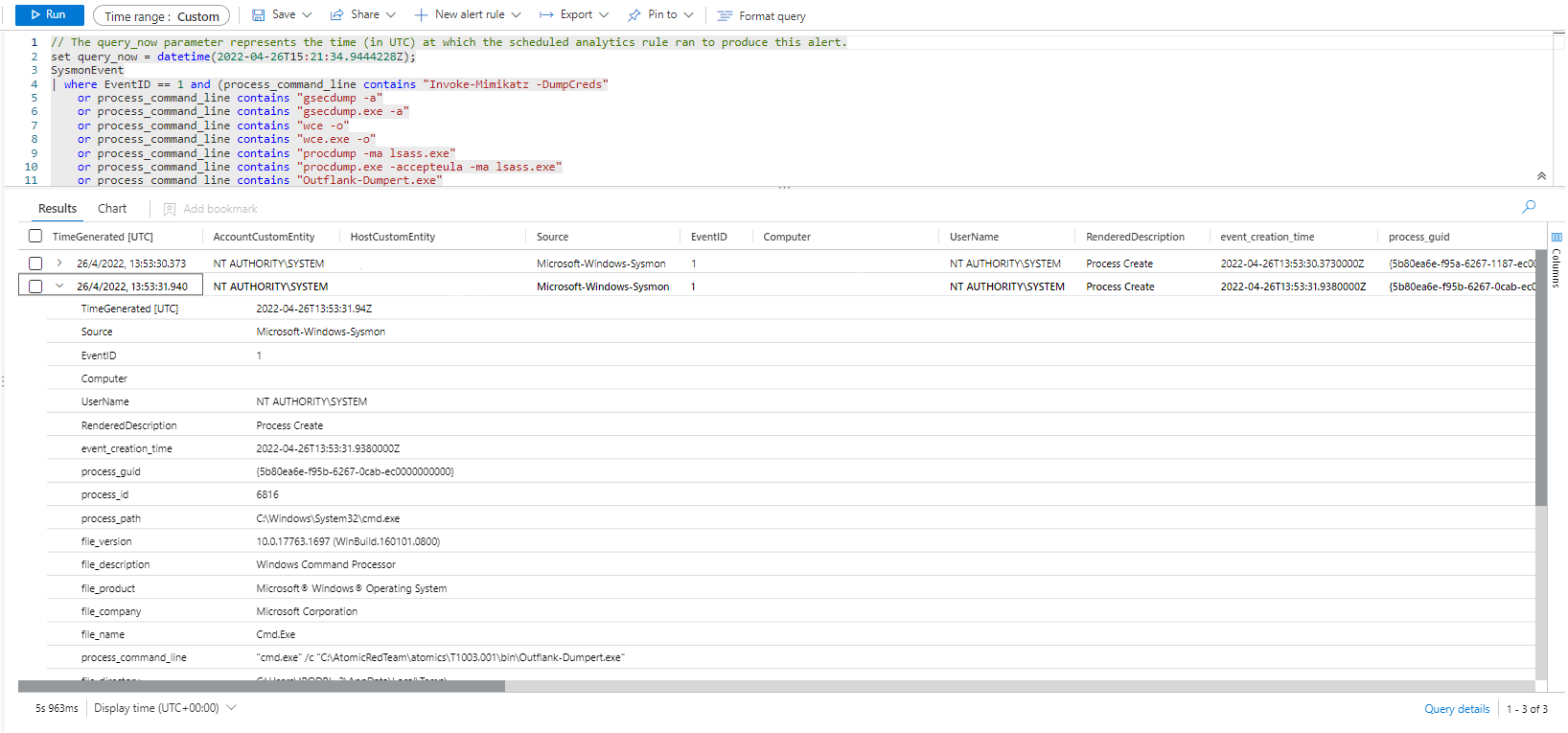The height and width of the screenshot is (733, 1568).
Task: Expand the 13:53:30.373 result row
Action: point(59,263)
